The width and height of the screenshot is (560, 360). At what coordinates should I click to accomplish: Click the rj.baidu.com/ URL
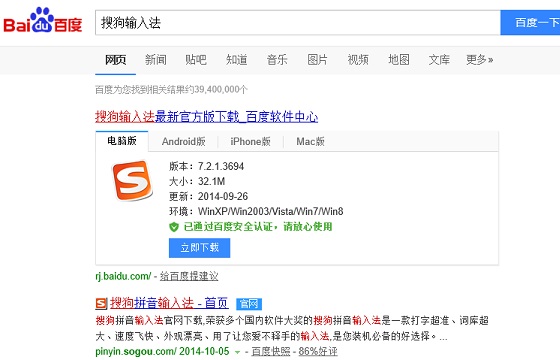coord(123,276)
